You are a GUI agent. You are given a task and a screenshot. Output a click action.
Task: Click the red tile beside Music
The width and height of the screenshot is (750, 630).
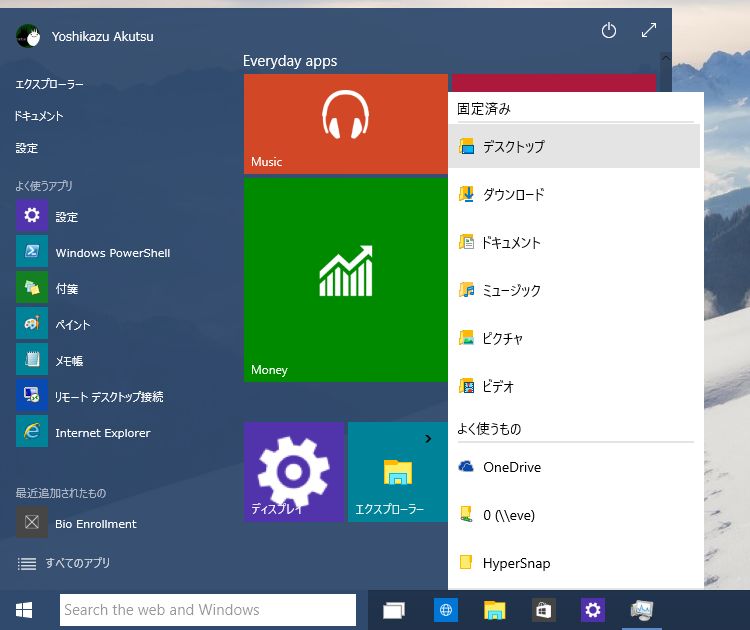pyautogui.click(x=554, y=83)
